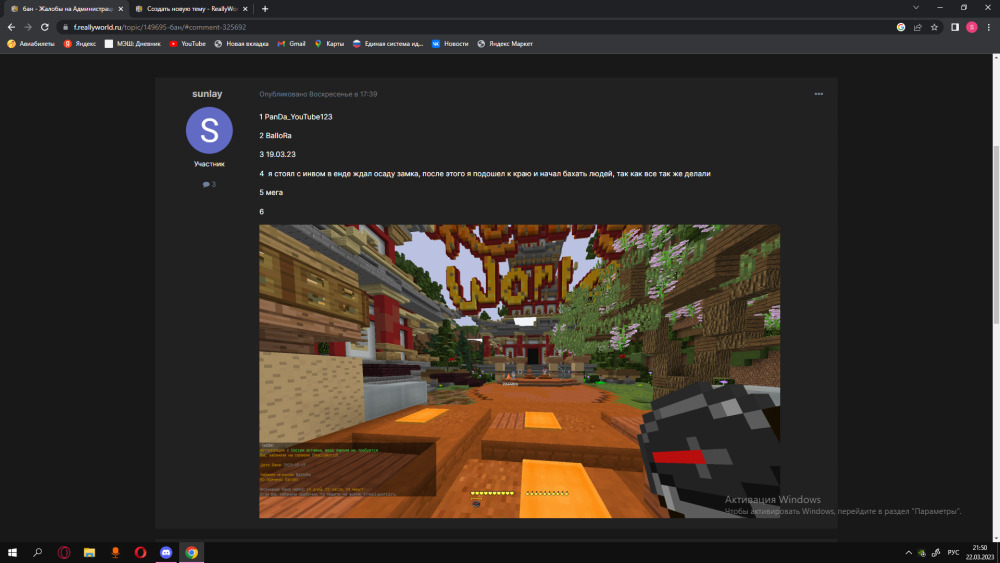1000x563 pixels.
Task: Open the МЭШ: Дневник bookmark
Action: coord(133,44)
